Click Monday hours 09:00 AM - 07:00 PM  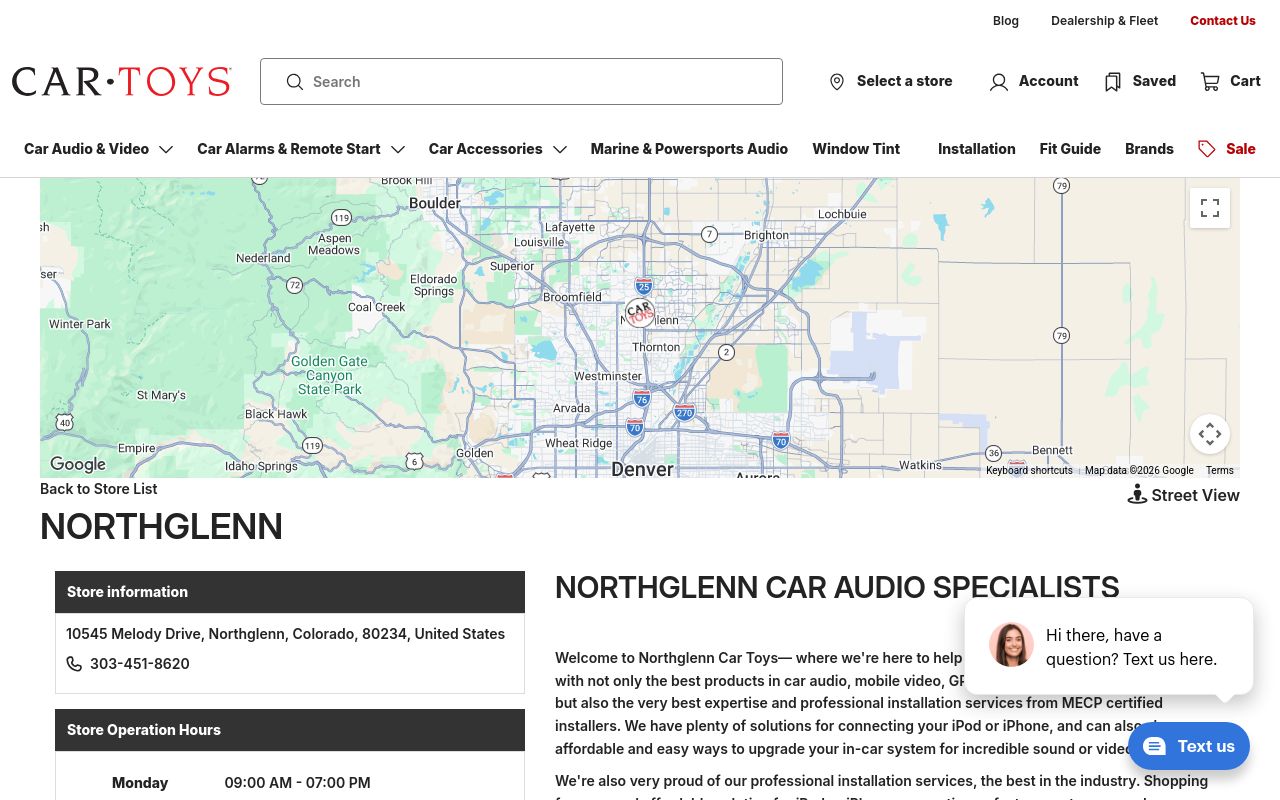tap(297, 783)
